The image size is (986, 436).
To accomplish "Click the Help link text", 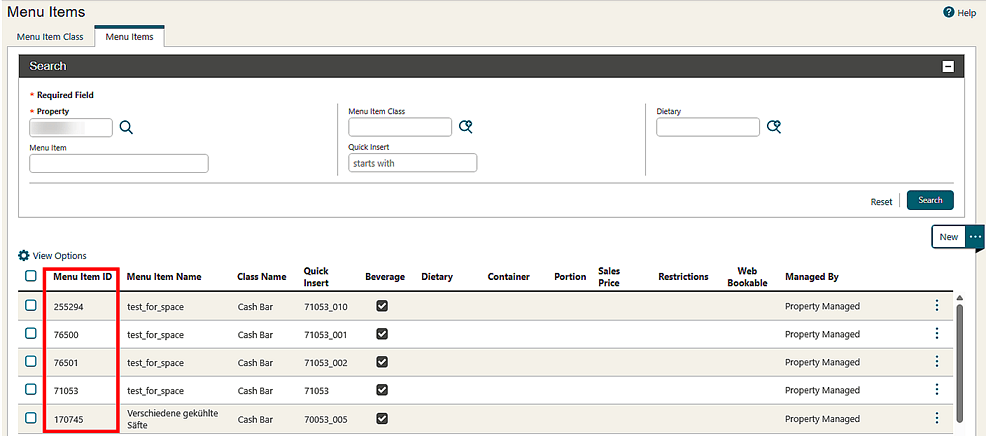I will [x=966, y=13].
